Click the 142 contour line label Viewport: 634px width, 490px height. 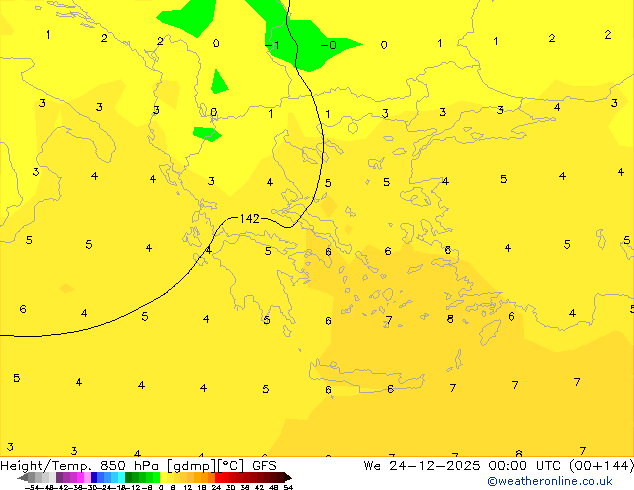(x=249, y=218)
